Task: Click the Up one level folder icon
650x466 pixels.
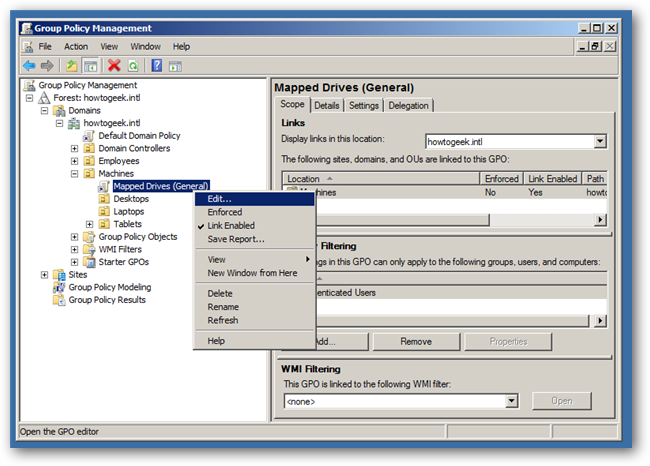Action: pos(72,66)
